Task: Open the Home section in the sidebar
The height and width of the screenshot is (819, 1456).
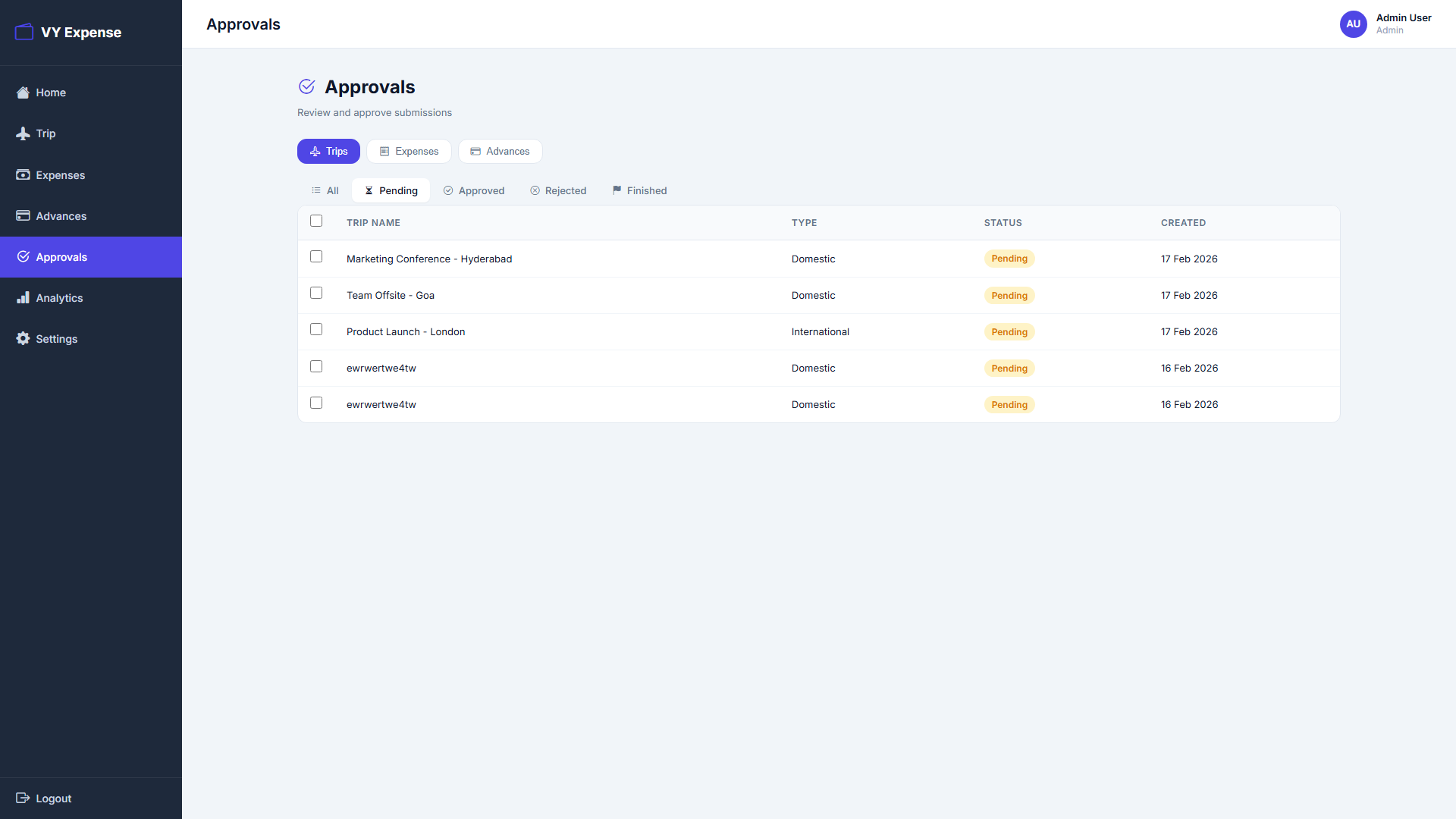Action: (49, 92)
